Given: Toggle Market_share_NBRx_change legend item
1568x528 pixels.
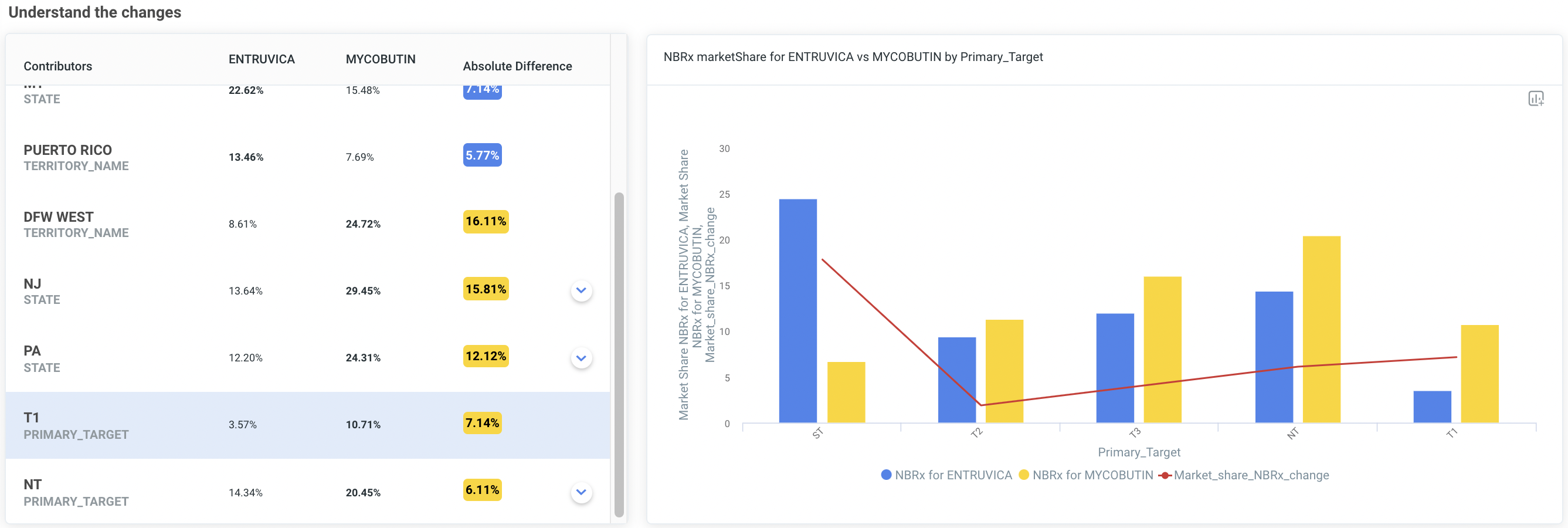Looking at the screenshot, I should (x=1244, y=475).
